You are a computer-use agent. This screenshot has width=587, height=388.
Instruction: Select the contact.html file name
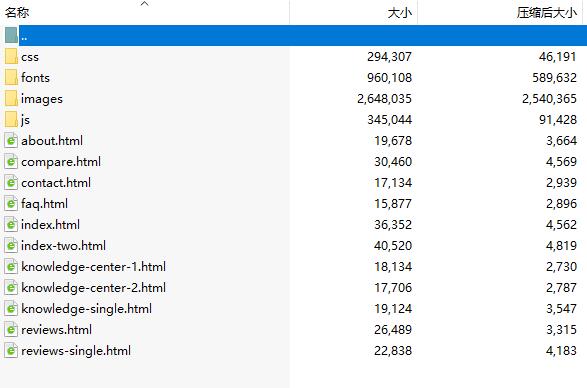[x=56, y=183]
